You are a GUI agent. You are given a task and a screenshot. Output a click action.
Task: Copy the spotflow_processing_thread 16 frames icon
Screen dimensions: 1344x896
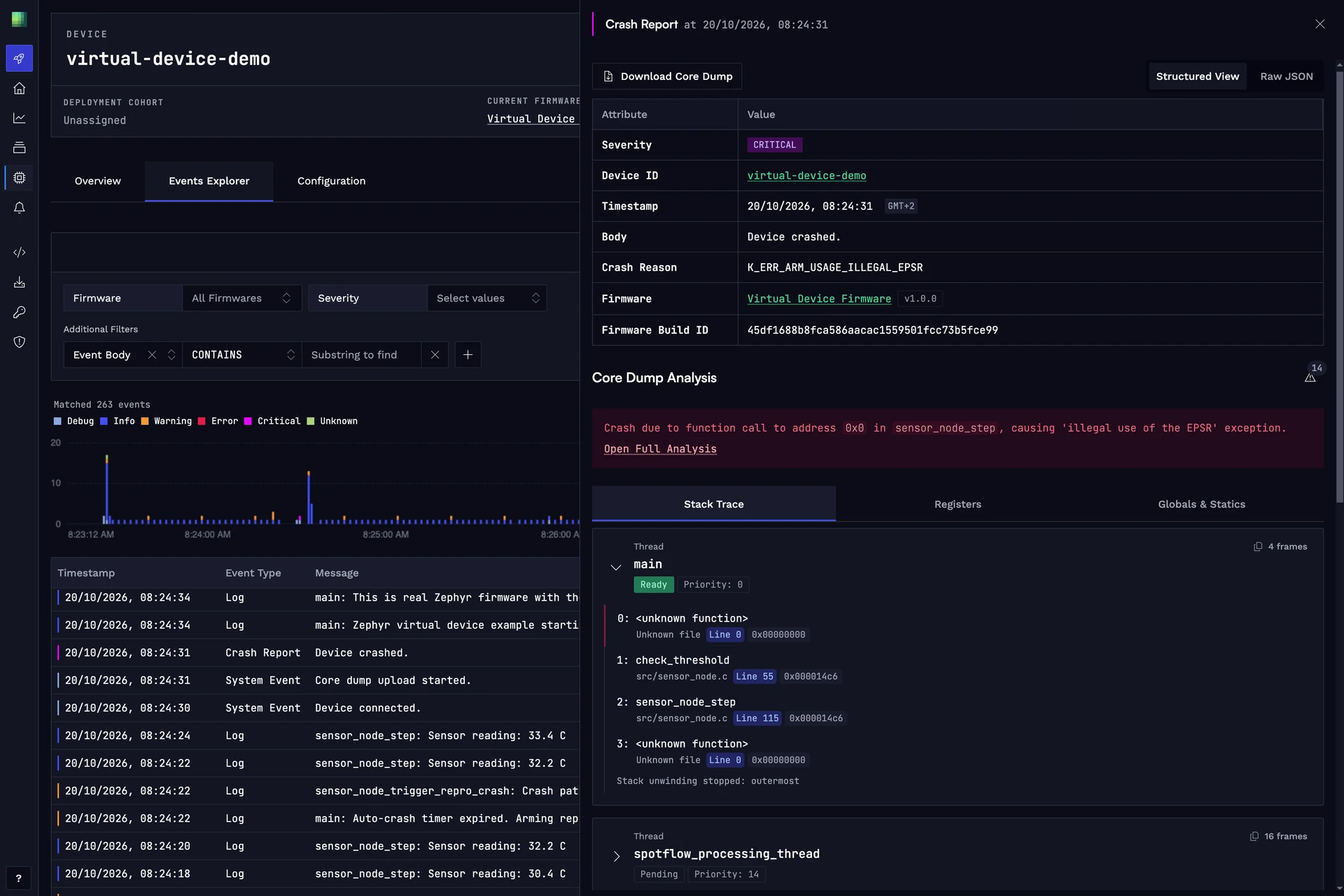click(x=1254, y=836)
